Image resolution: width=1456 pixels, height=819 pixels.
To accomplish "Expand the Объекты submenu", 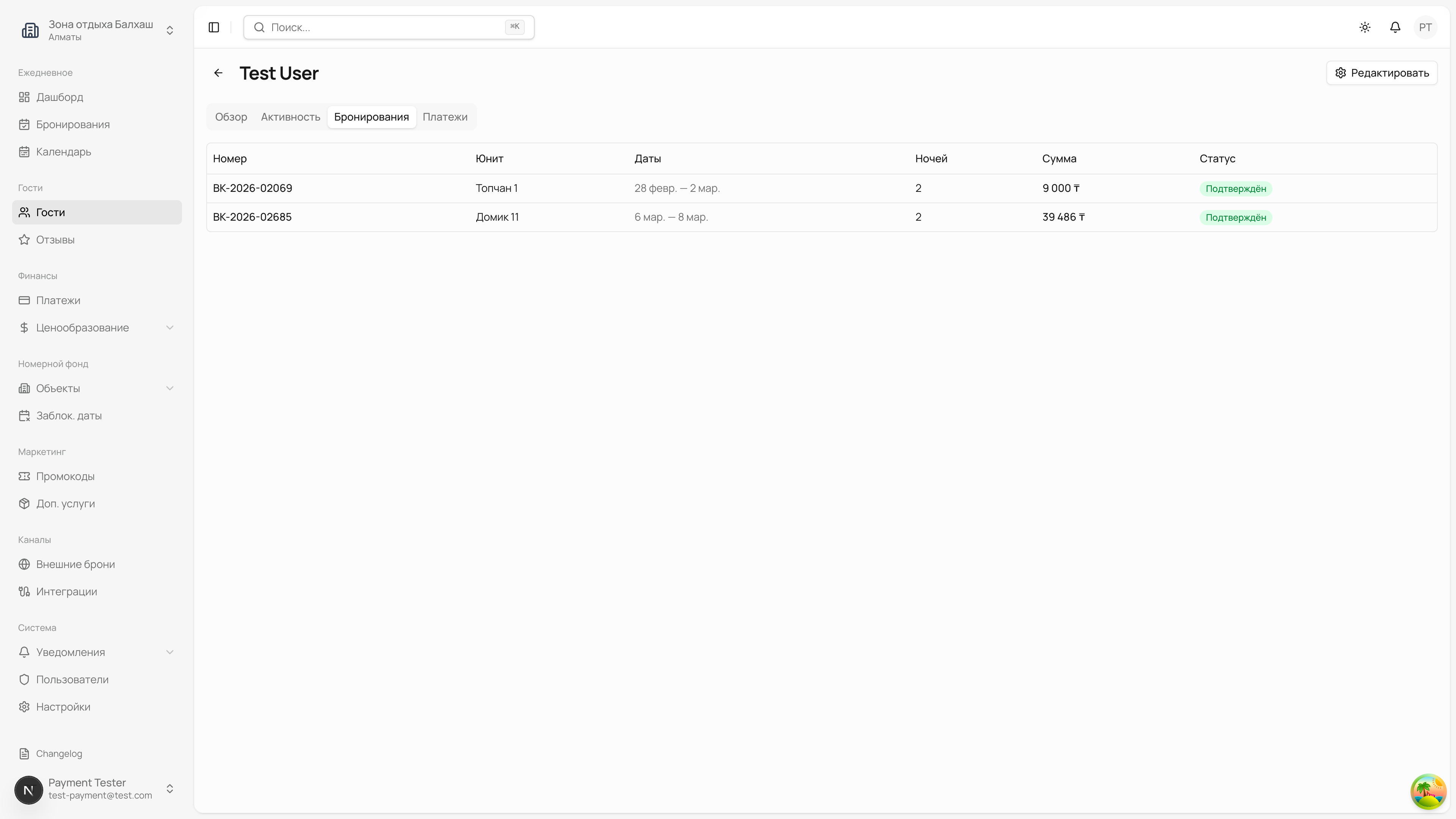I will pyautogui.click(x=169, y=388).
